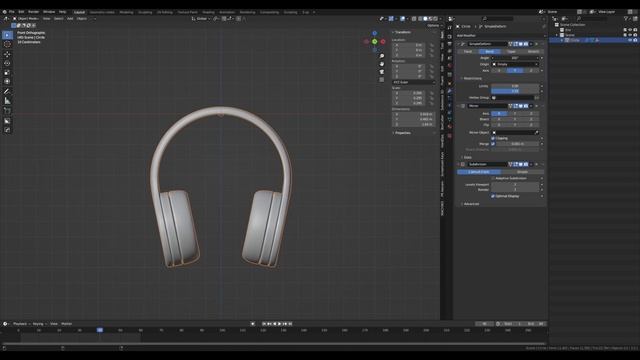Switch to wireframe viewport shading
This screenshot has height=360, width=640.
[x=420, y=19]
